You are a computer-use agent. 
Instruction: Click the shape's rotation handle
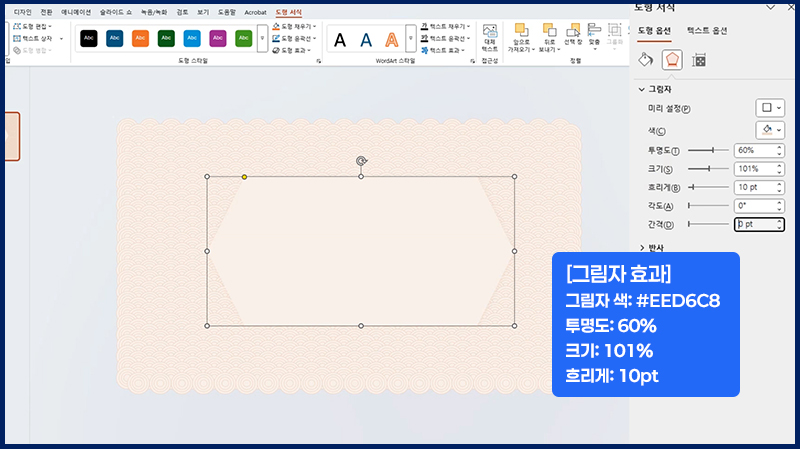[x=361, y=161]
